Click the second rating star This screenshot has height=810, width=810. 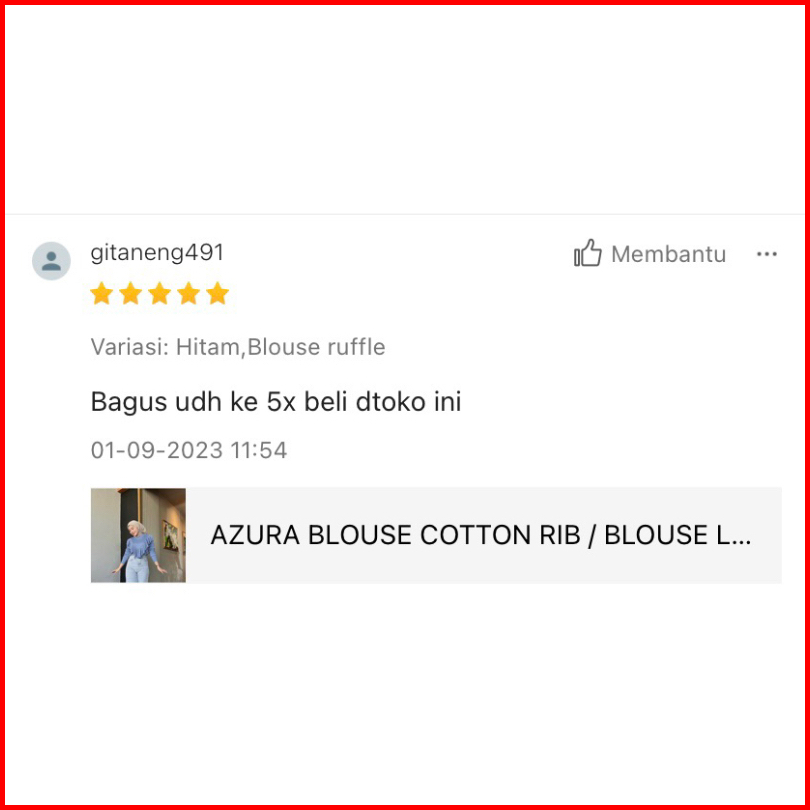click(x=131, y=293)
